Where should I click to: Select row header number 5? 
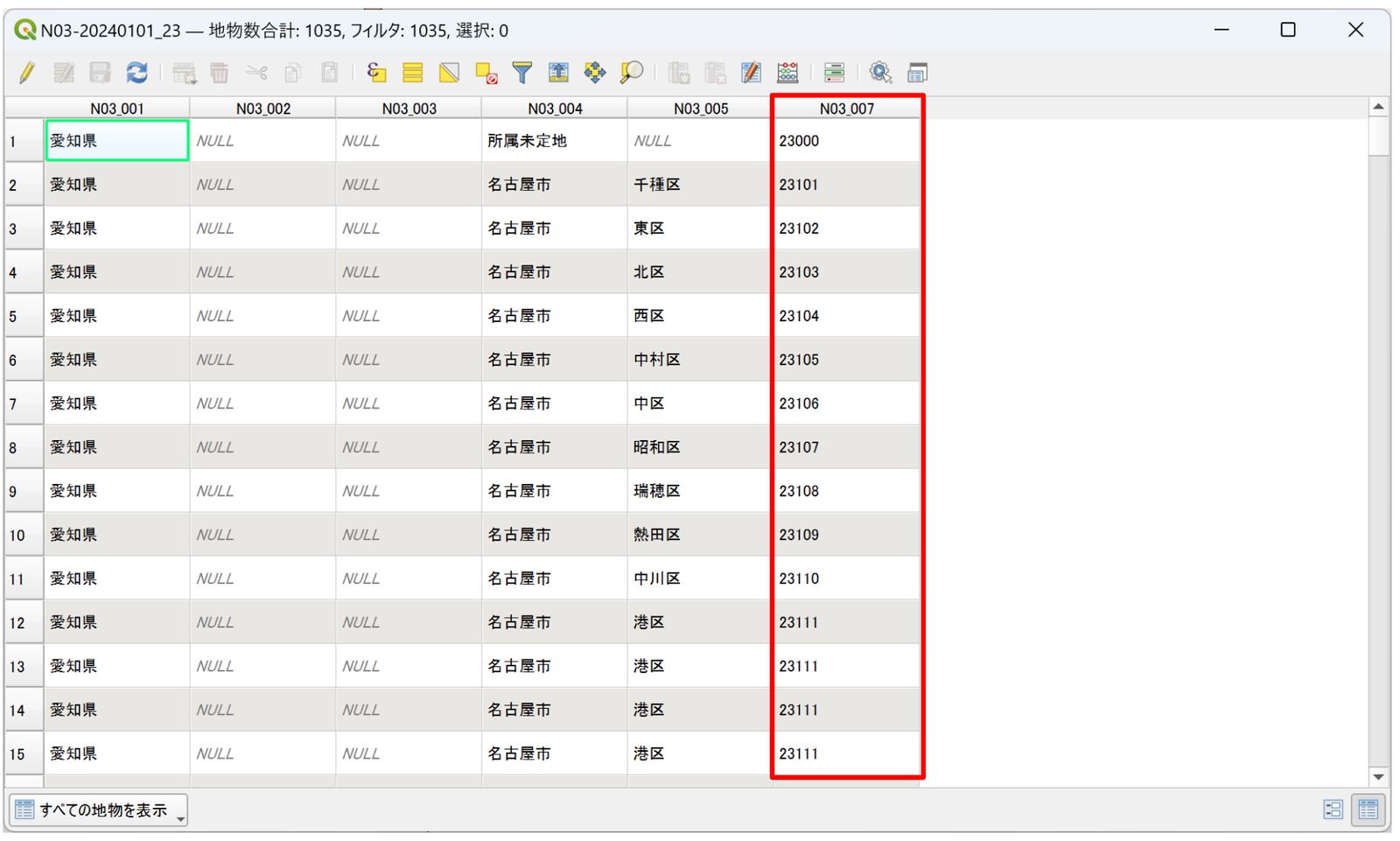pyautogui.click(x=24, y=316)
